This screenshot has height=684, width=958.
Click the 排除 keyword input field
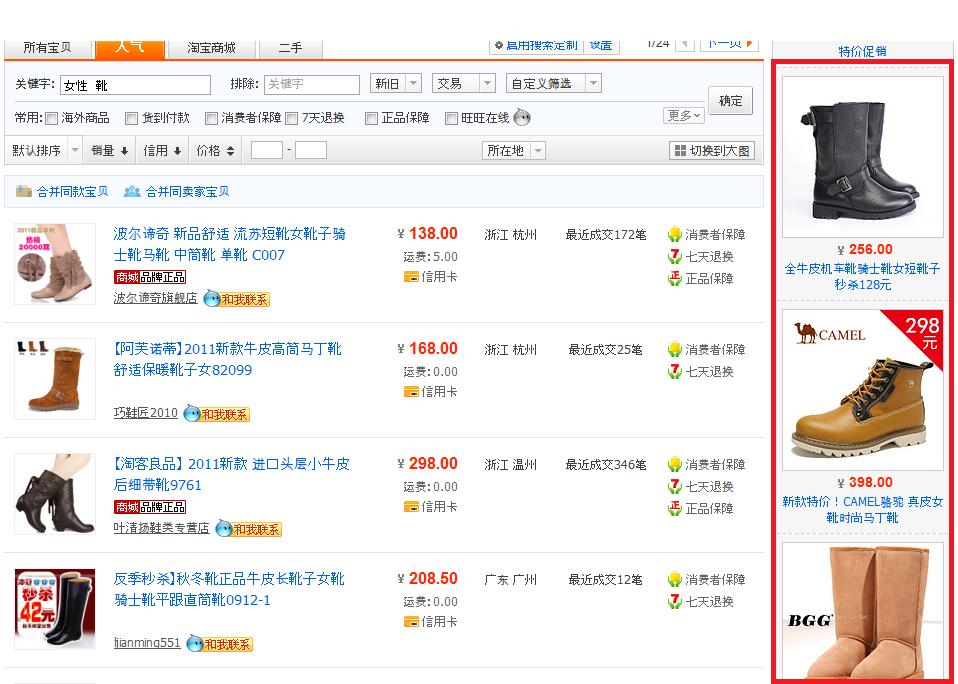click(x=312, y=84)
